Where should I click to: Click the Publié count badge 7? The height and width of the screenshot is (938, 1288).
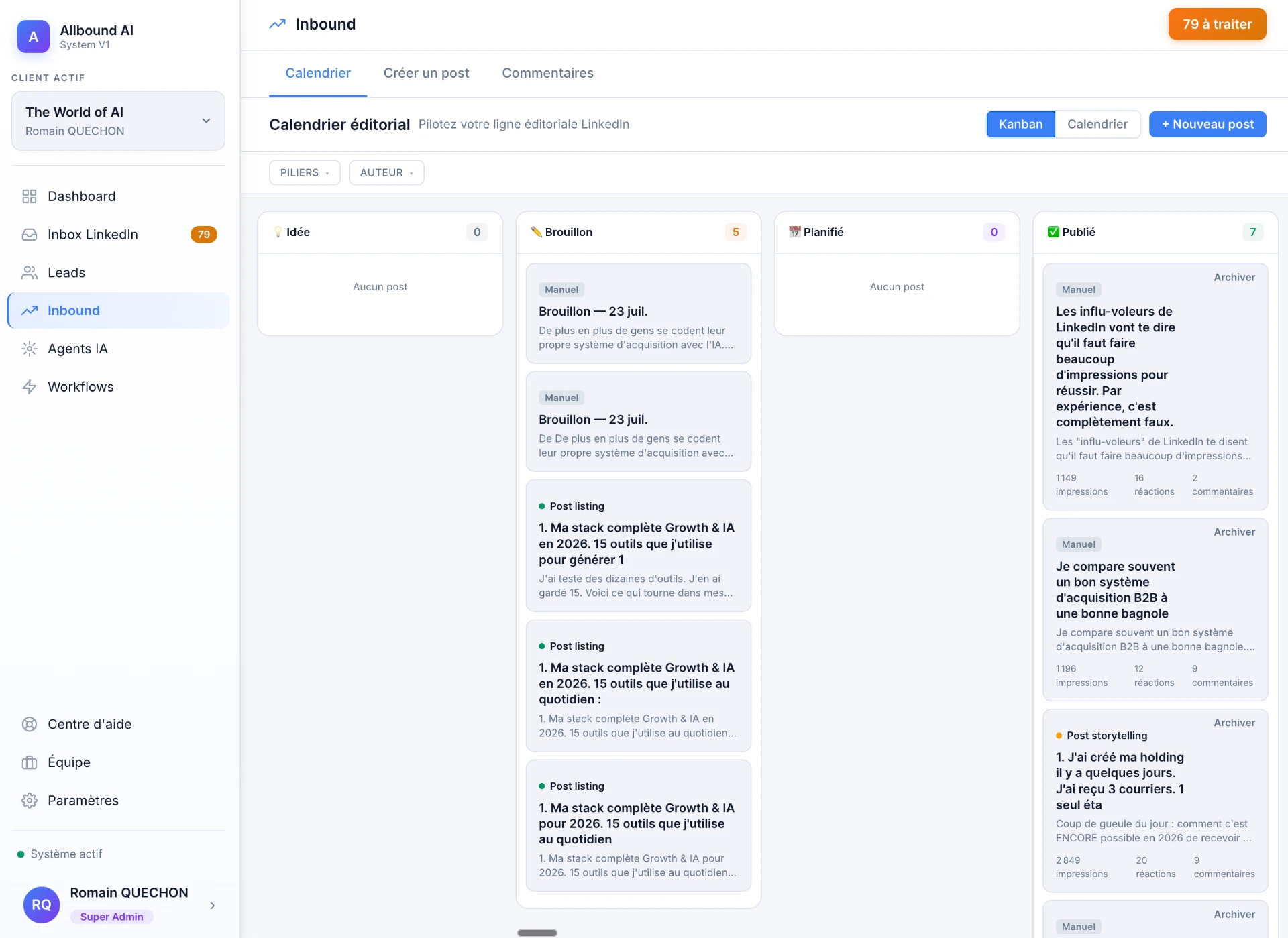(1253, 232)
